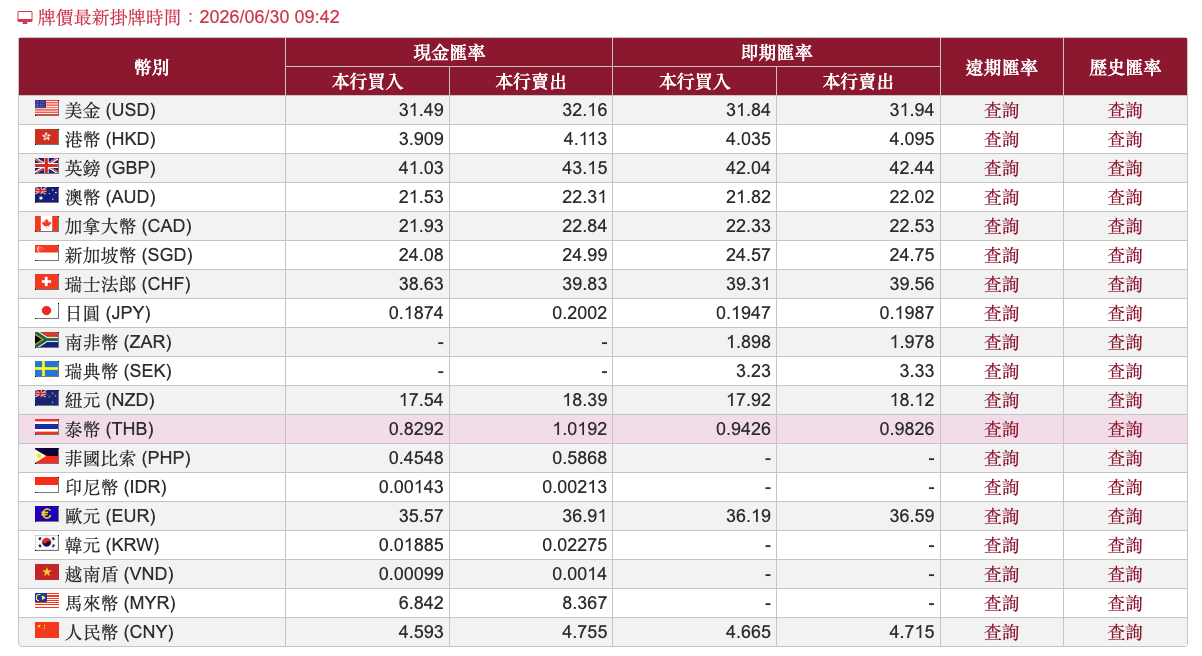Open 歷史匯率 查詢 for 瑞典幣 (SEK)
This screenshot has width=1202, height=656.
click(1125, 371)
